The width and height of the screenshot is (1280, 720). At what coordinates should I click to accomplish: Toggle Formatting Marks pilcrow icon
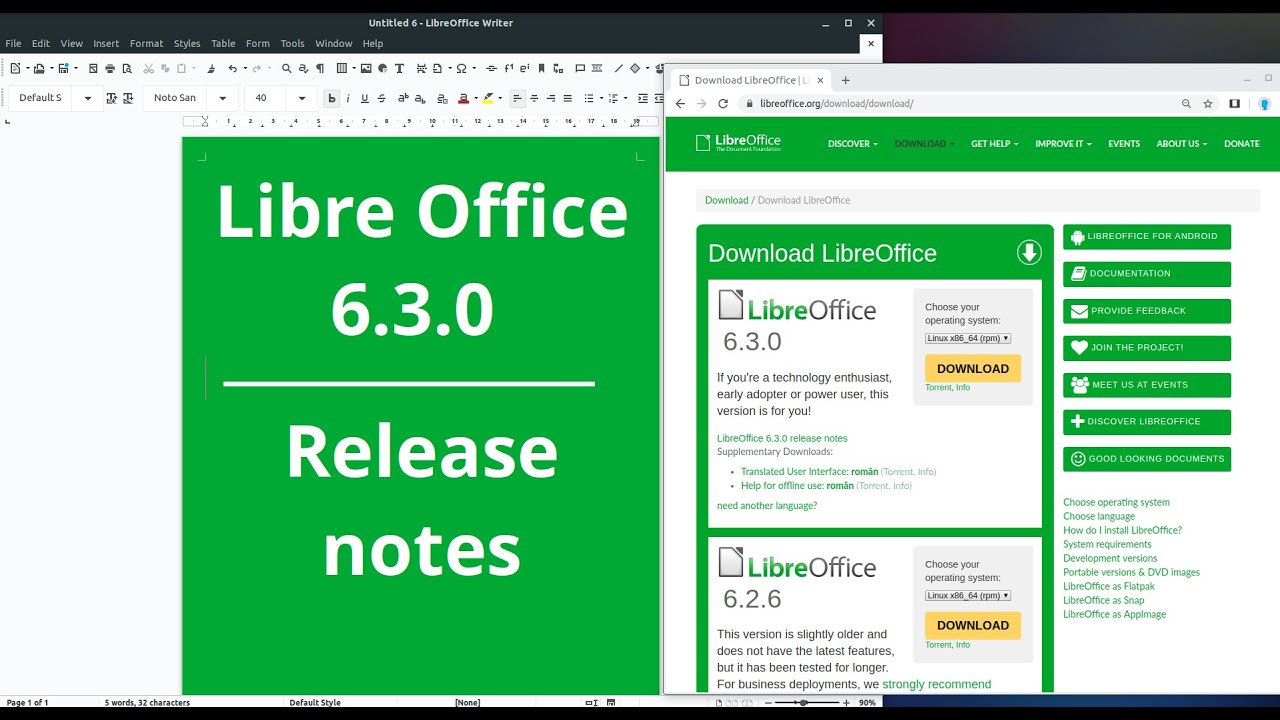[320, 69]
